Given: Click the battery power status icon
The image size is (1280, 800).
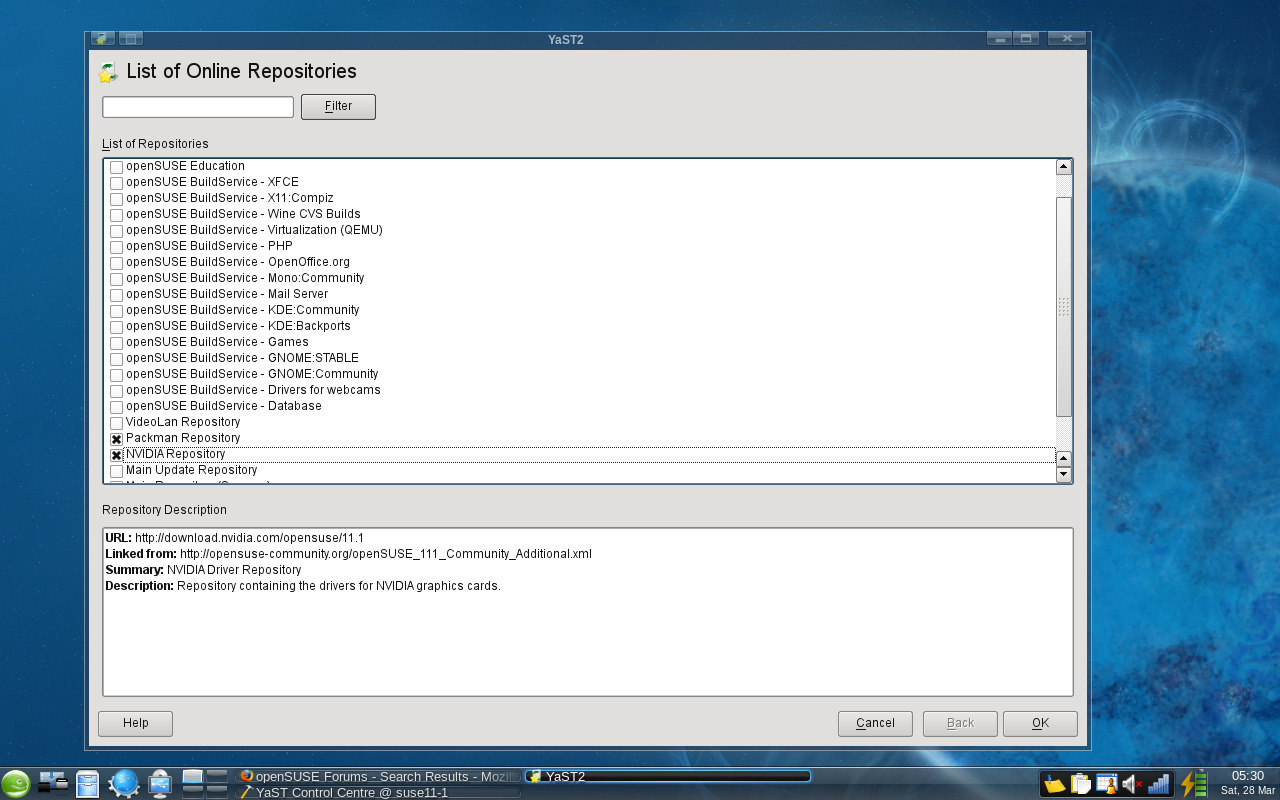Looking at the screenshot, I should [x=1194, y=784].
